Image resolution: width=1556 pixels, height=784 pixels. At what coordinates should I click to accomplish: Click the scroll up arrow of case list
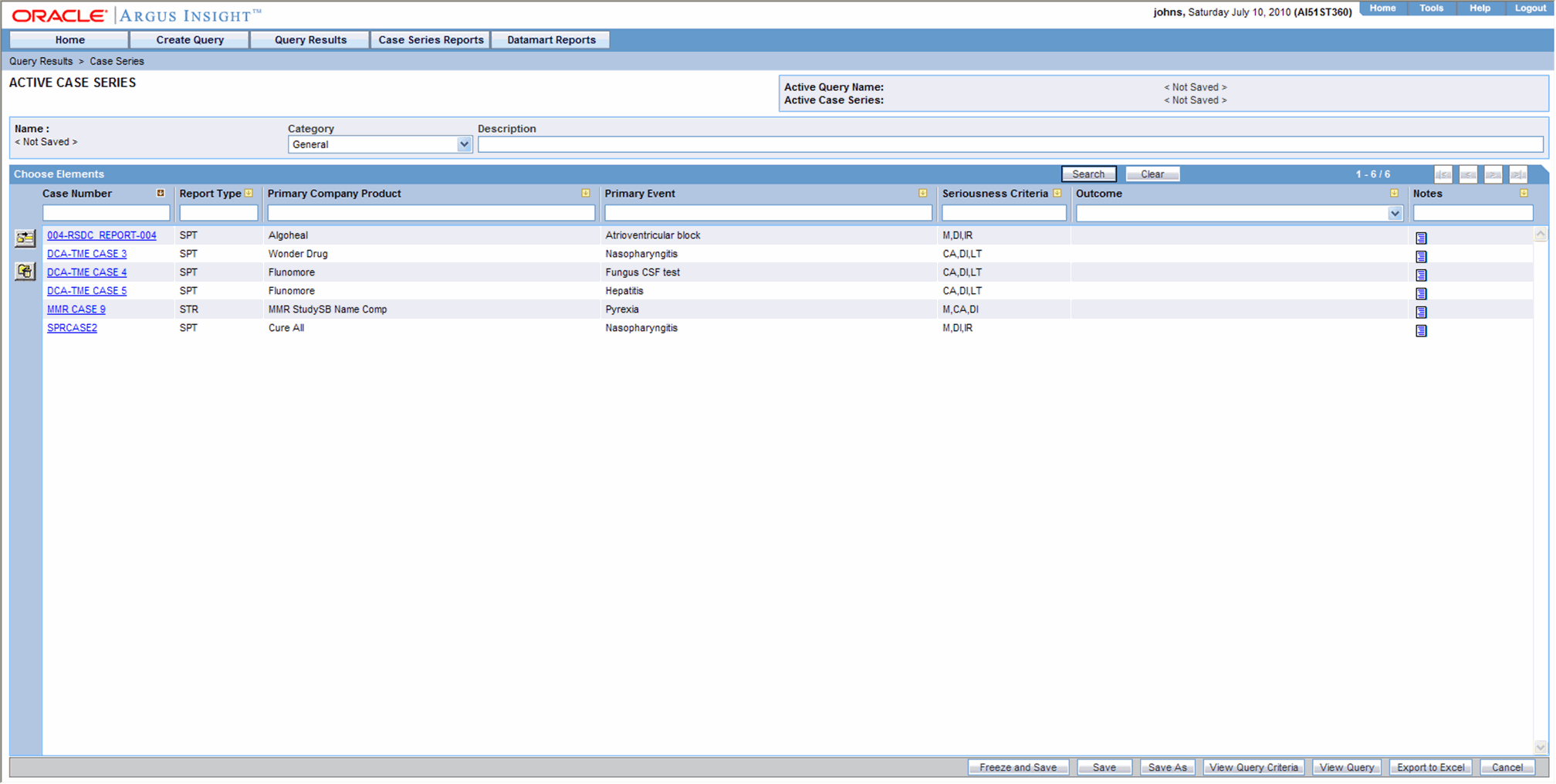tap(1541, 235)
